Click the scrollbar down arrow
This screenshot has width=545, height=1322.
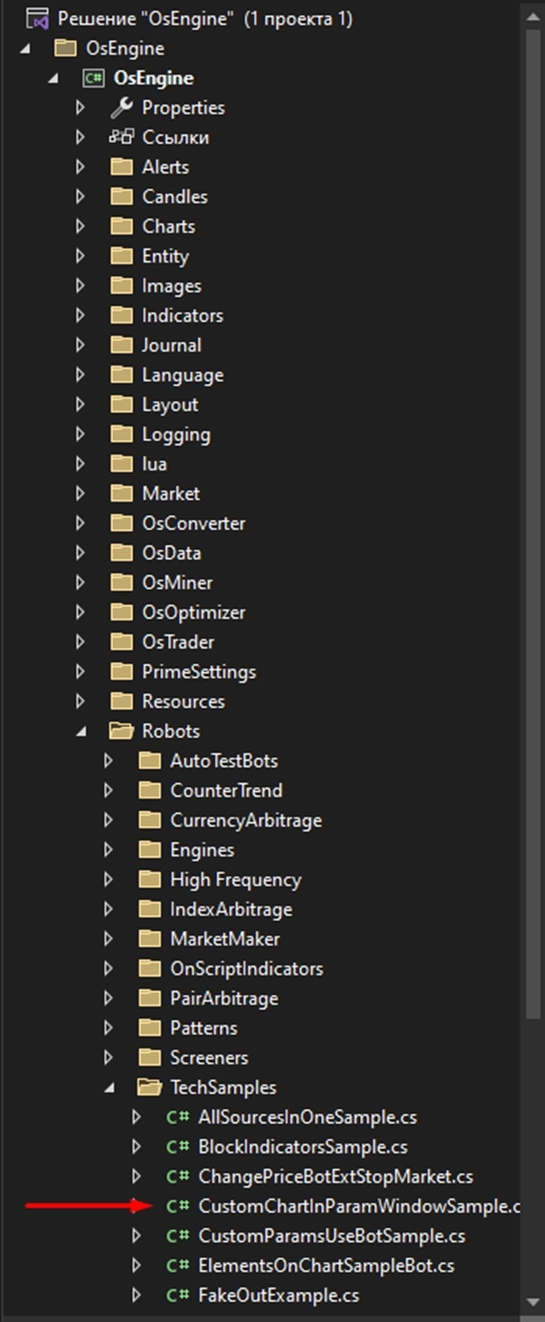[x=535, y=1301]
